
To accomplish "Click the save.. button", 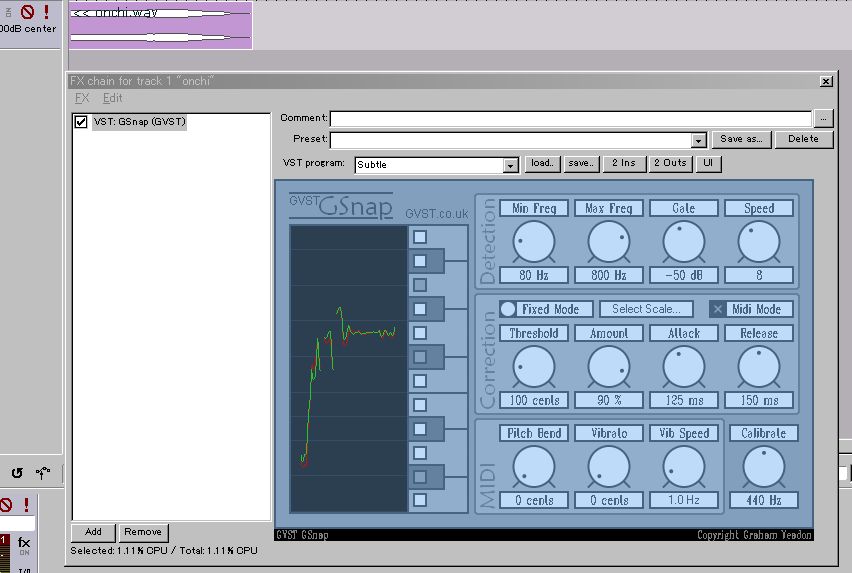I will click(x=581, y=163).
